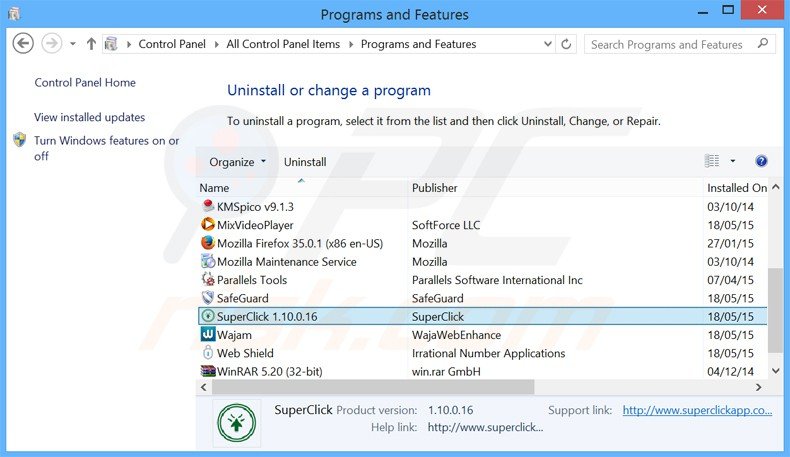
Task: Click the Web Shield icon
Action: click(x=208, y=352)
